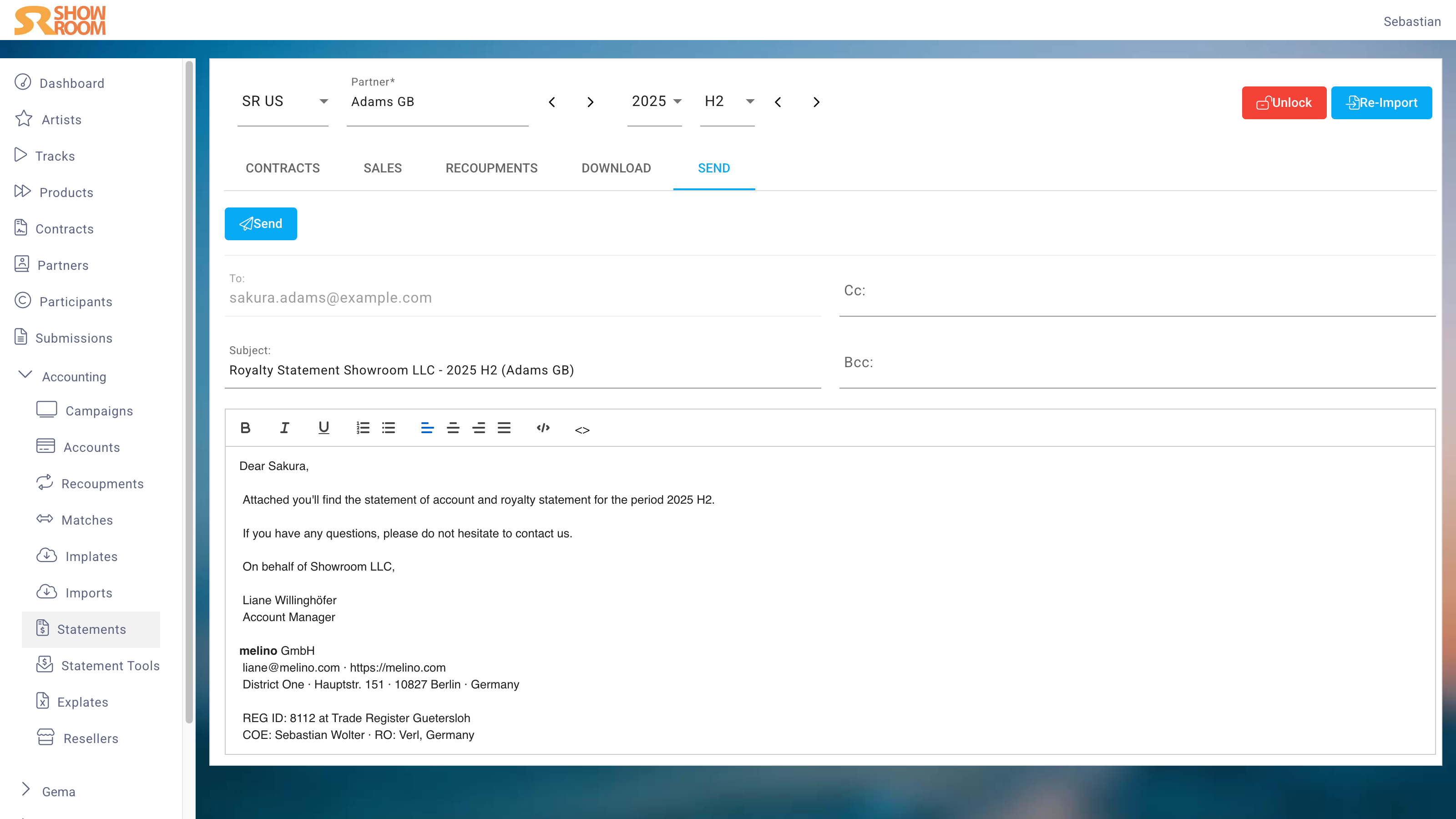Right-align the email text
1456x819 pixels.
point(478,428)
